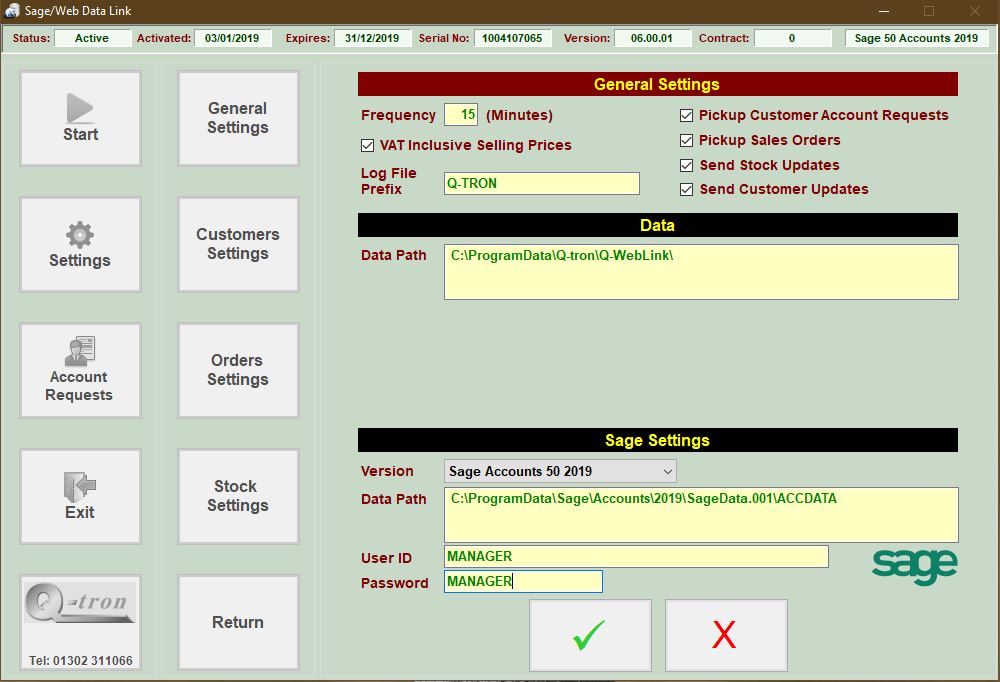Viewport: 1000px width, 682px height.
Task: Toggle VAT Inclusive Selling Prices checkbox
Action: 367,145
